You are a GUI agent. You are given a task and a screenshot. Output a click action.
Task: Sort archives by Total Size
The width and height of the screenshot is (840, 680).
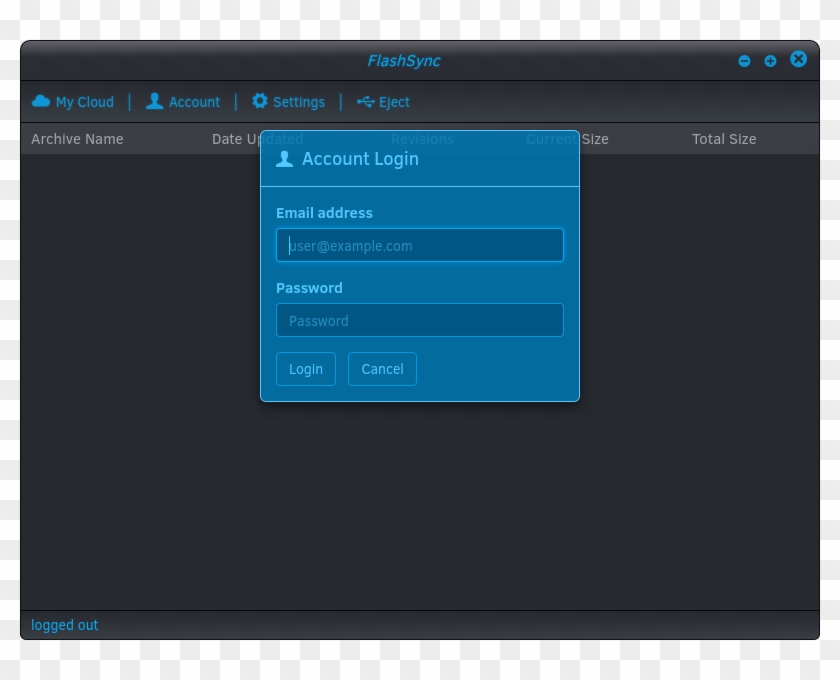[724, 139]
